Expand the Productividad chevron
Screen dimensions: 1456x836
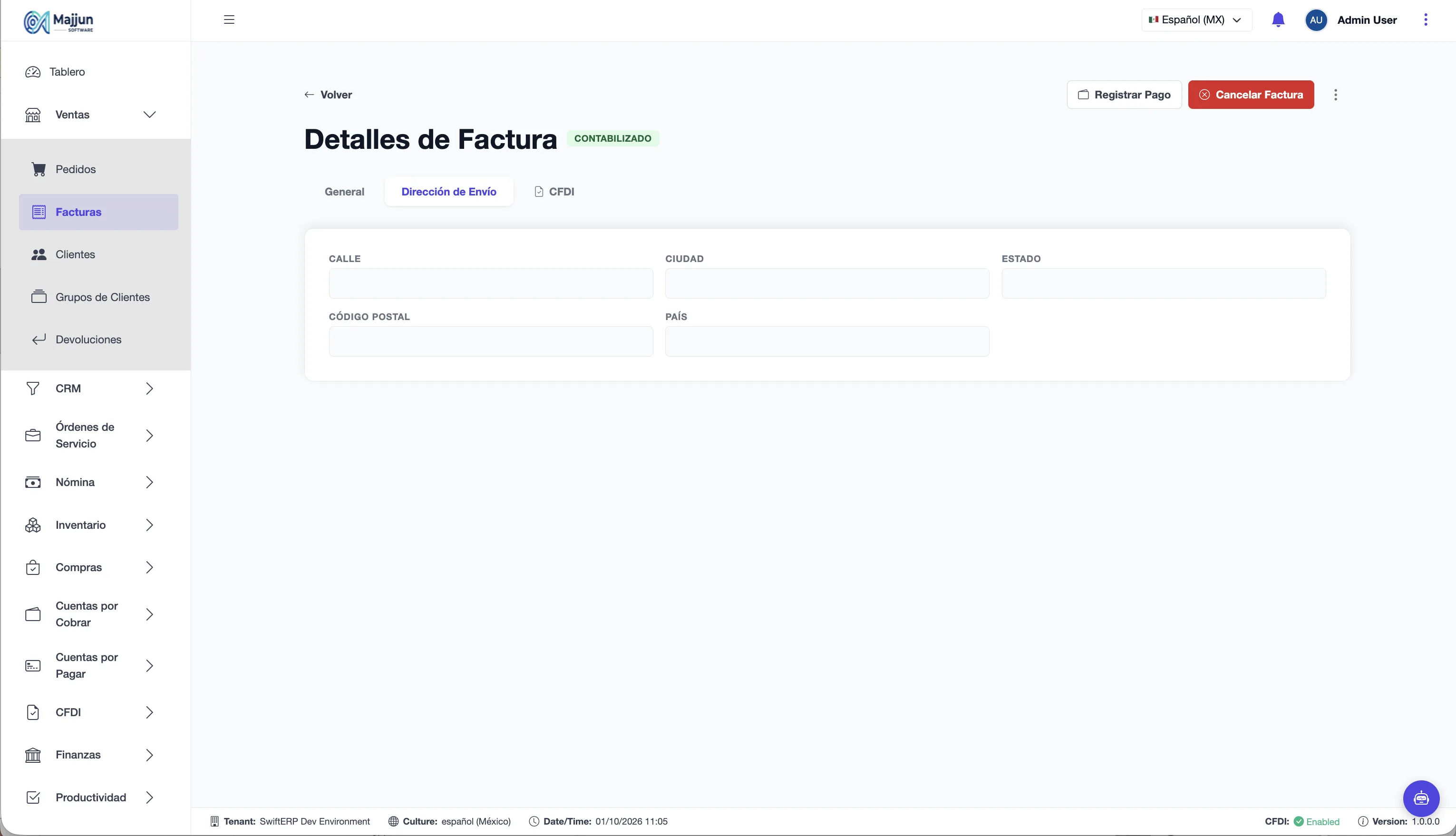click(149, 797)
